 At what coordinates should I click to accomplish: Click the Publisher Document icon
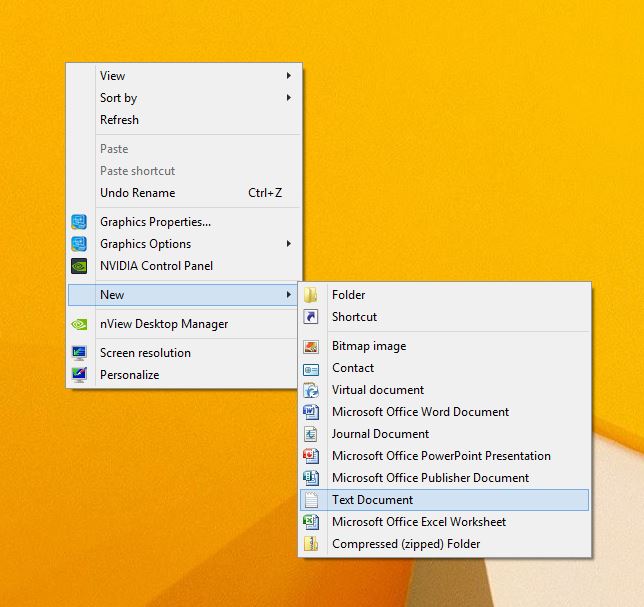311,478
